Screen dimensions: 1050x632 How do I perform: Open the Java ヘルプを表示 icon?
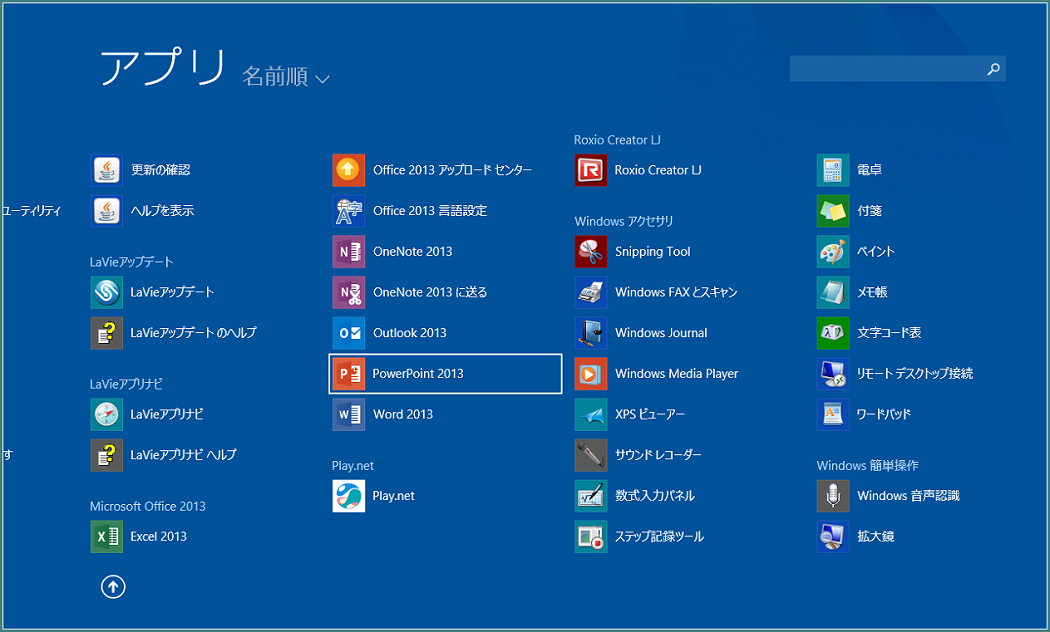[x=106, y=211]
